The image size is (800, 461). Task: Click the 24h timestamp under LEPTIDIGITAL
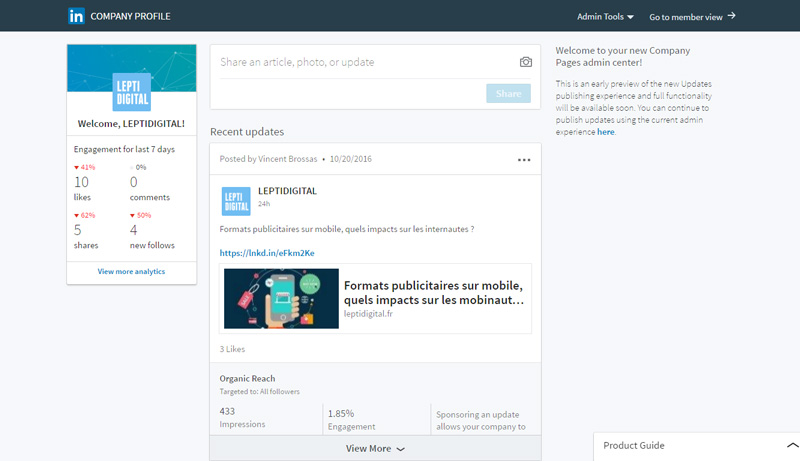click(264, 204)
